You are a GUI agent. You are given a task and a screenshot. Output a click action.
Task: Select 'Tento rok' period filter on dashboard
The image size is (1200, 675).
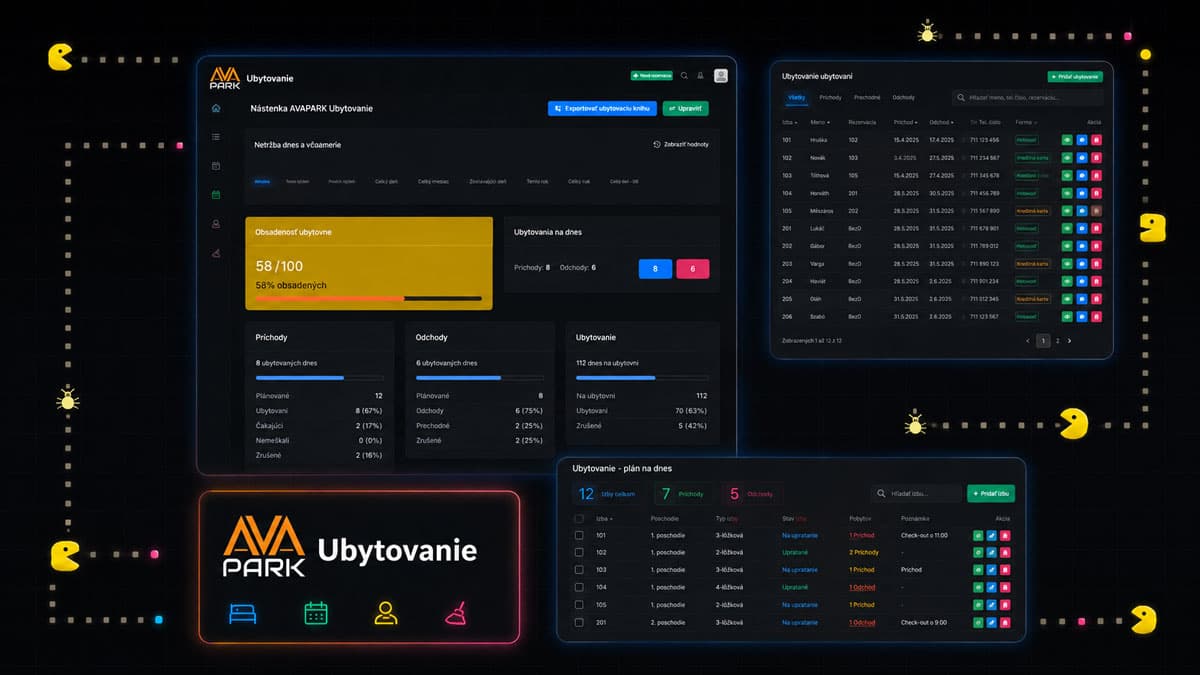[537, 181]
